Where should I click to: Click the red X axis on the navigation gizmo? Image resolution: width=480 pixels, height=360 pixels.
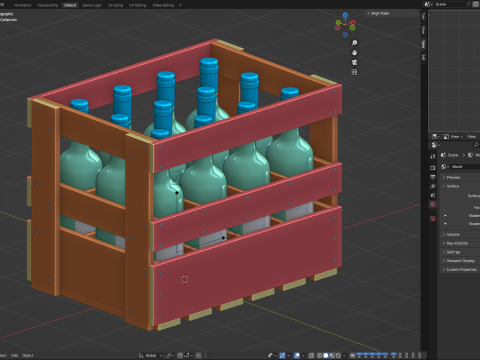click(353, 23)
